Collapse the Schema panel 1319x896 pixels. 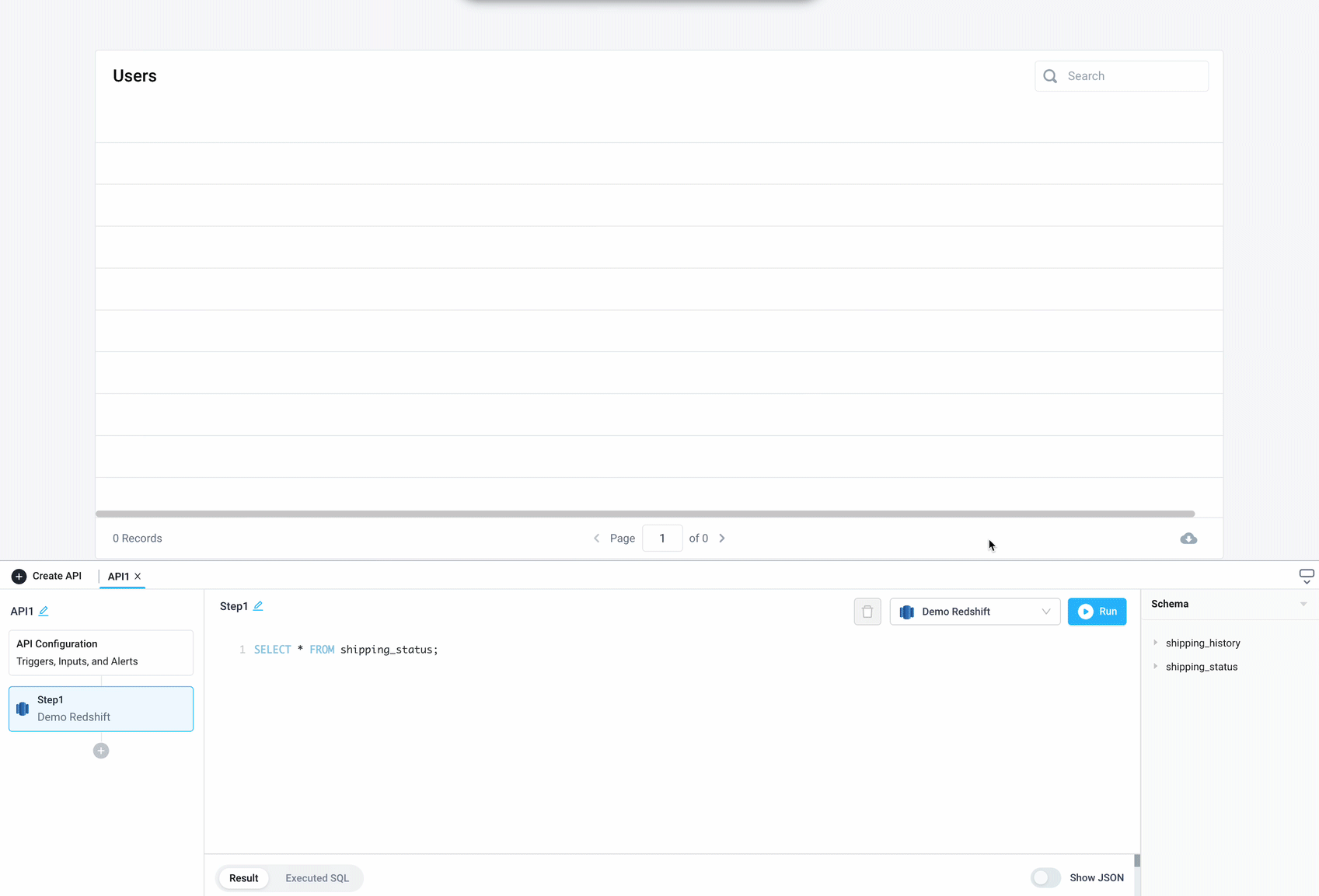point(1303,603)
